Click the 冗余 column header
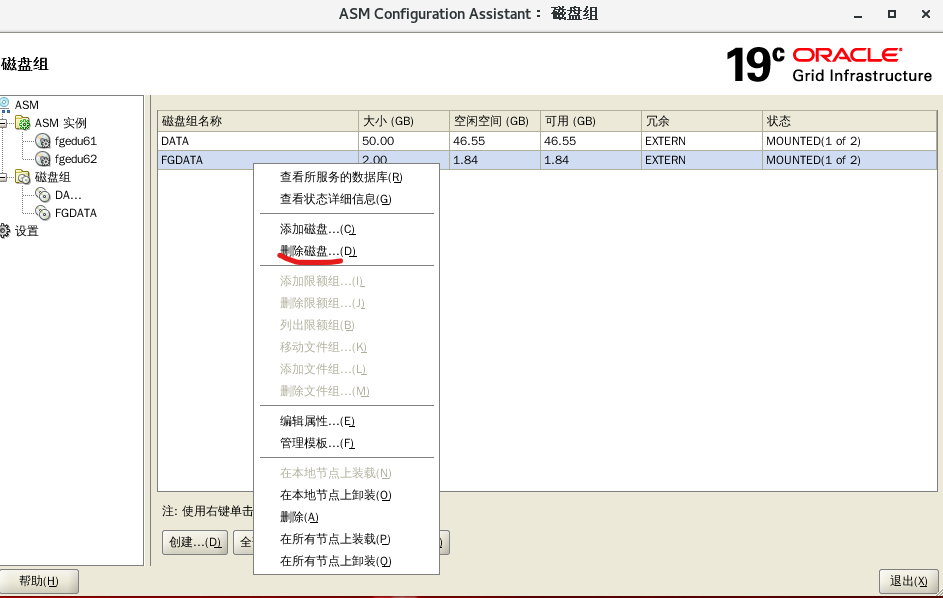Viewport: 943px width, 598px height. (702, 122)
